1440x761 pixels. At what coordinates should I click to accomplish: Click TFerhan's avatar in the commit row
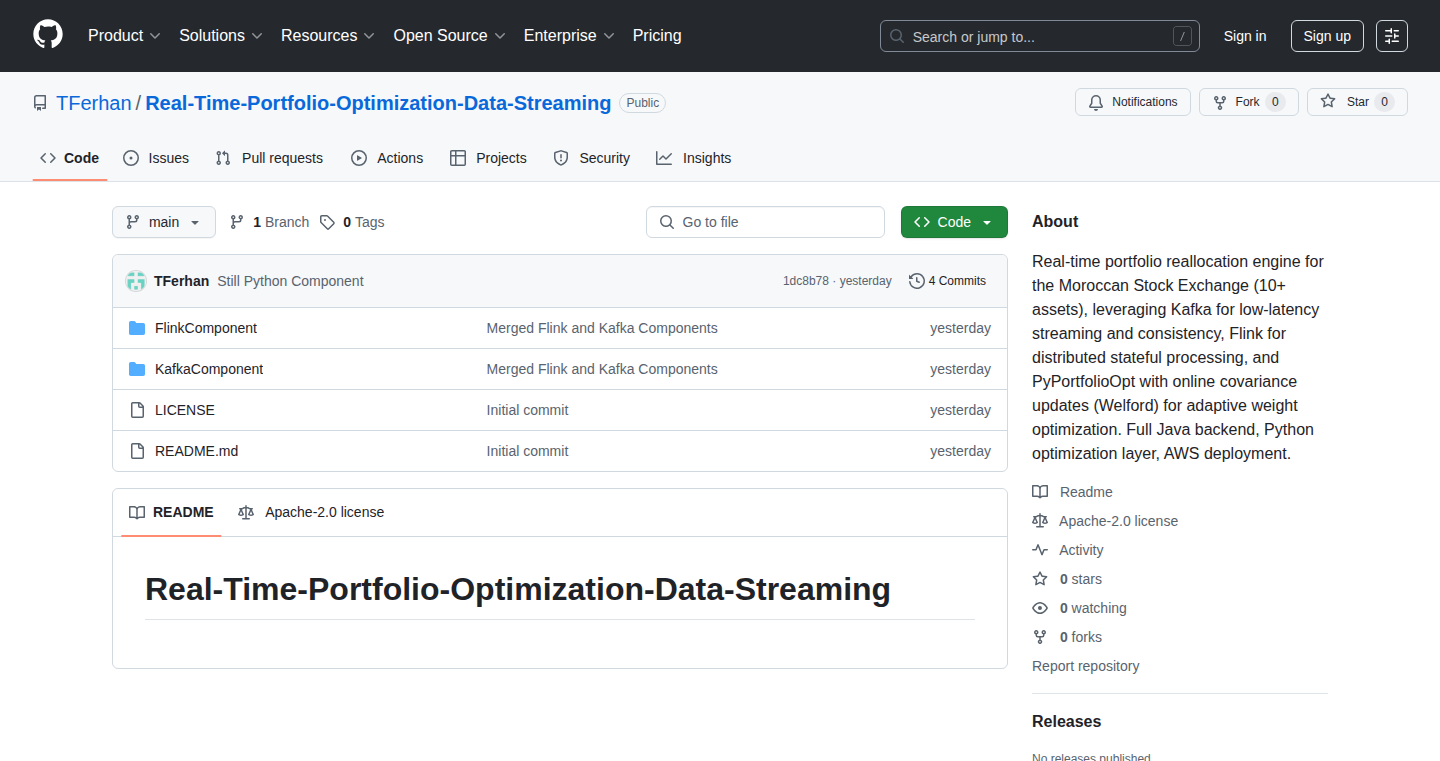pos(136,281)
